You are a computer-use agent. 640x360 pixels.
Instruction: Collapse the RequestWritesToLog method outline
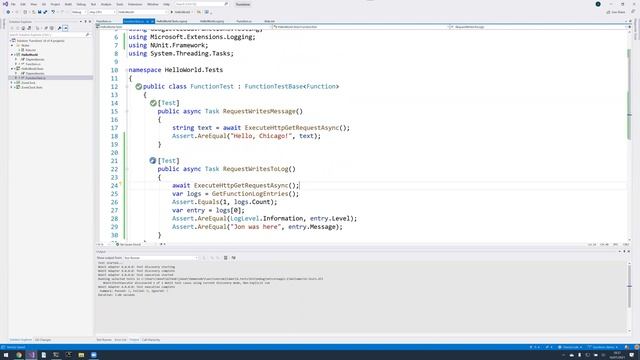click(127, 169)
